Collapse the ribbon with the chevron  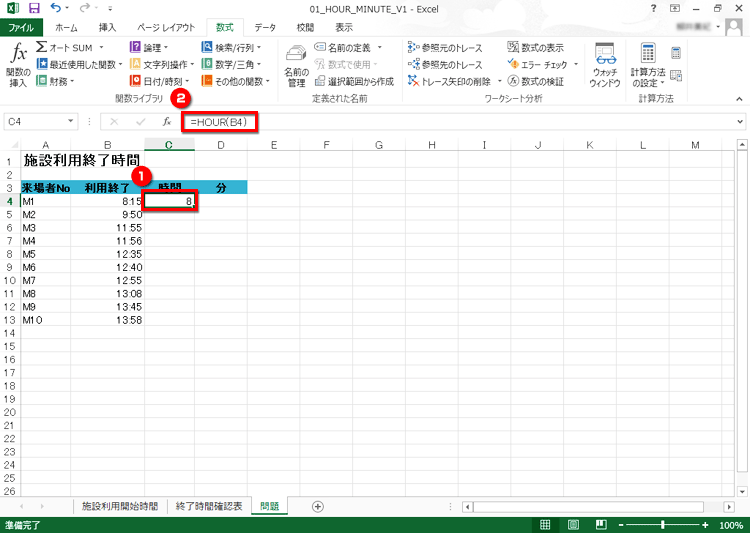739,99
